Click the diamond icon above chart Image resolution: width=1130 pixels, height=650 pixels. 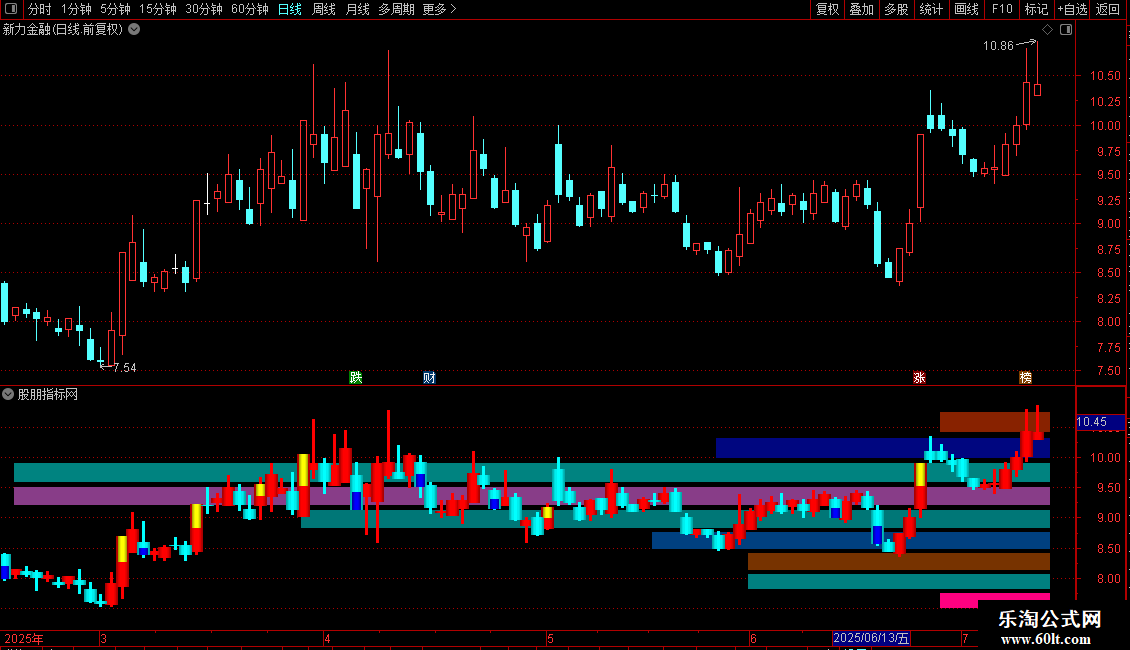click(x=1047, y=30)
